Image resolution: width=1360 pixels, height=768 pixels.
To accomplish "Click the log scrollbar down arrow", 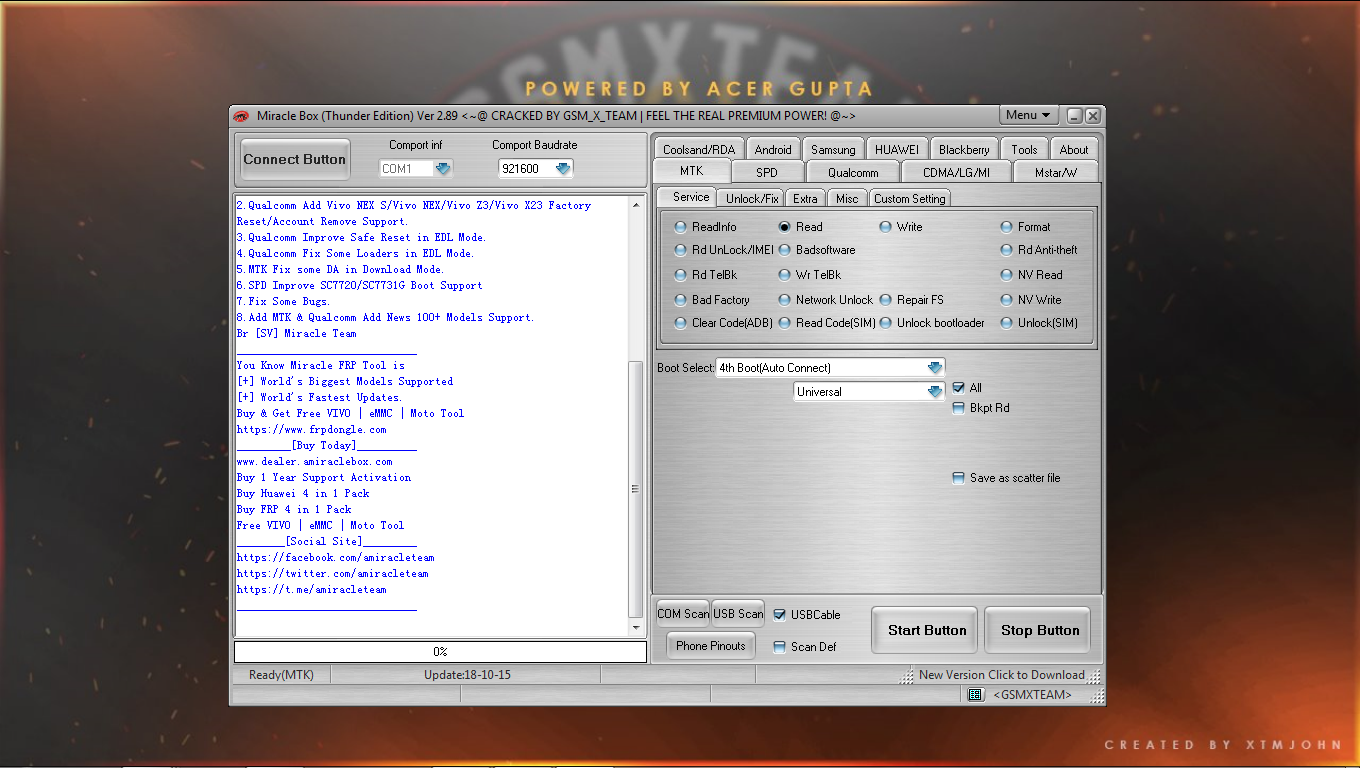I will pos(635,627).
